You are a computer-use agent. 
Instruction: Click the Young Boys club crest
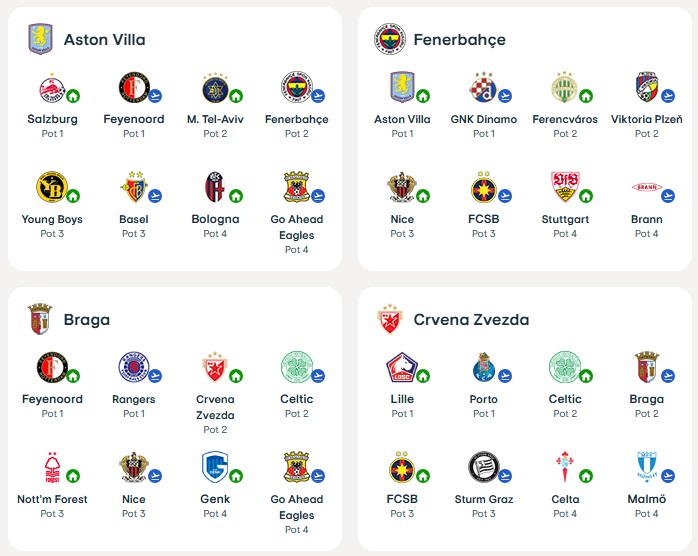(51, 188)
